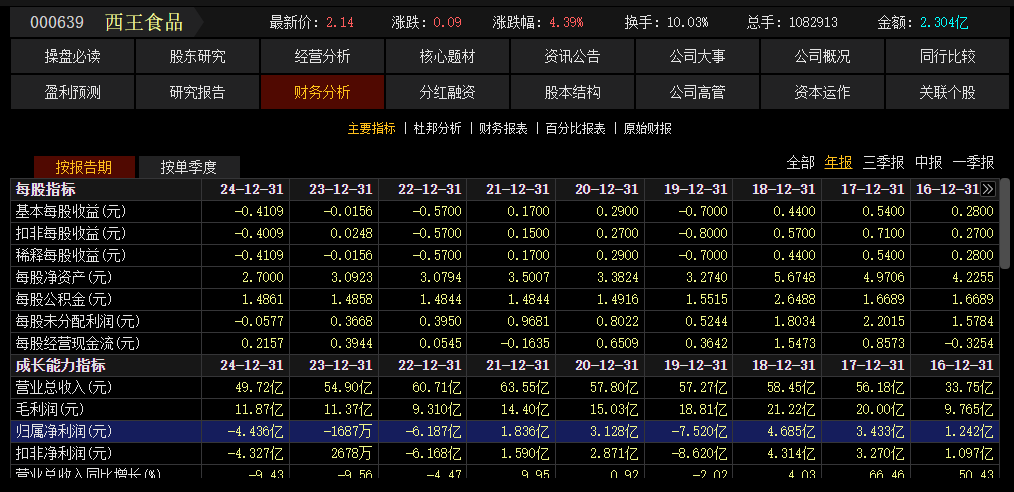The width and height of the screenshot is (1014, 492).
Task: Switch to 按单季度 view
Action: pyautogui.click(x=189, y=167)
